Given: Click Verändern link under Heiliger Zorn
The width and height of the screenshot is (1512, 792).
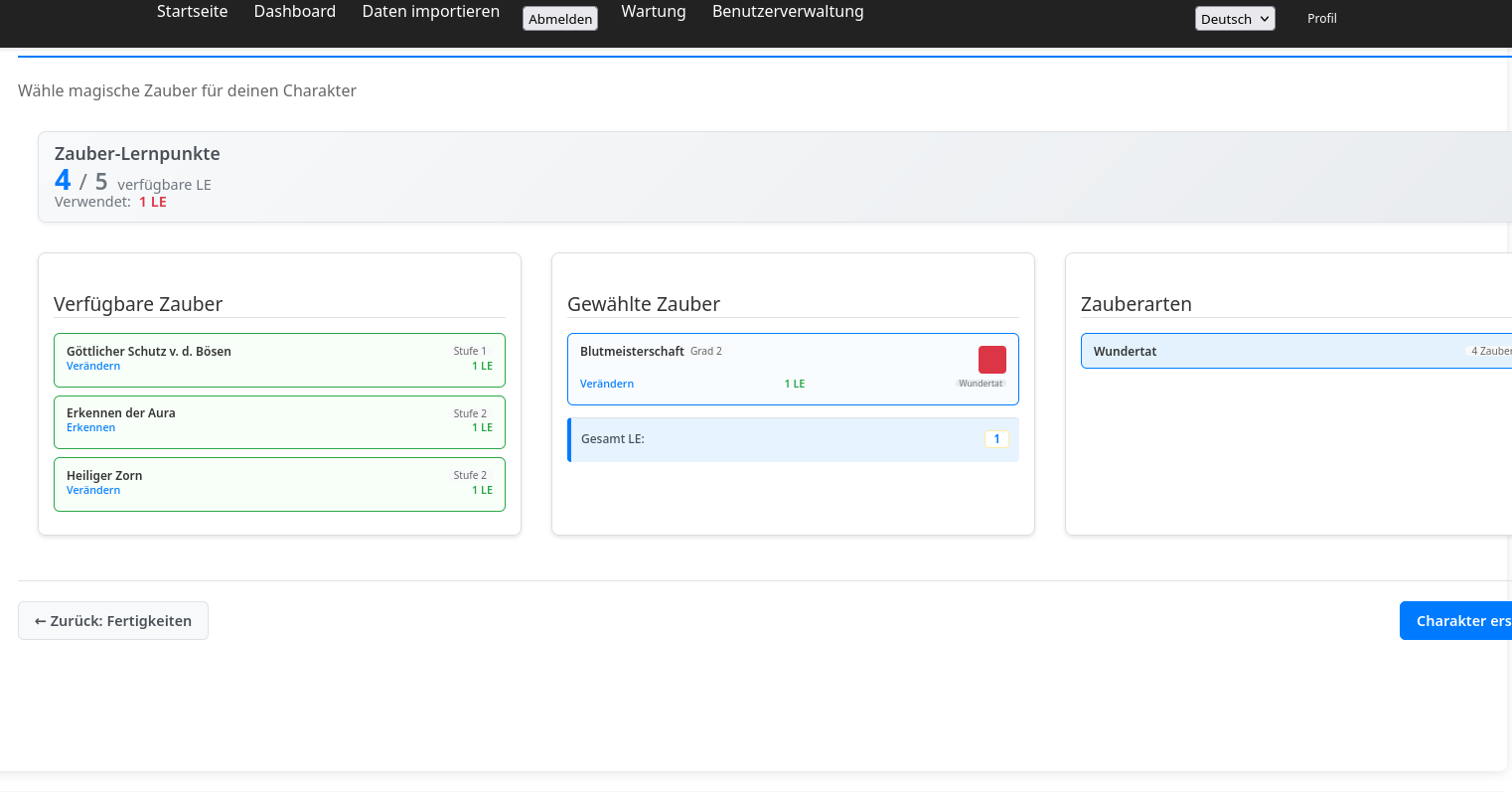Looking at the screenshot, I should click(93, 491).
